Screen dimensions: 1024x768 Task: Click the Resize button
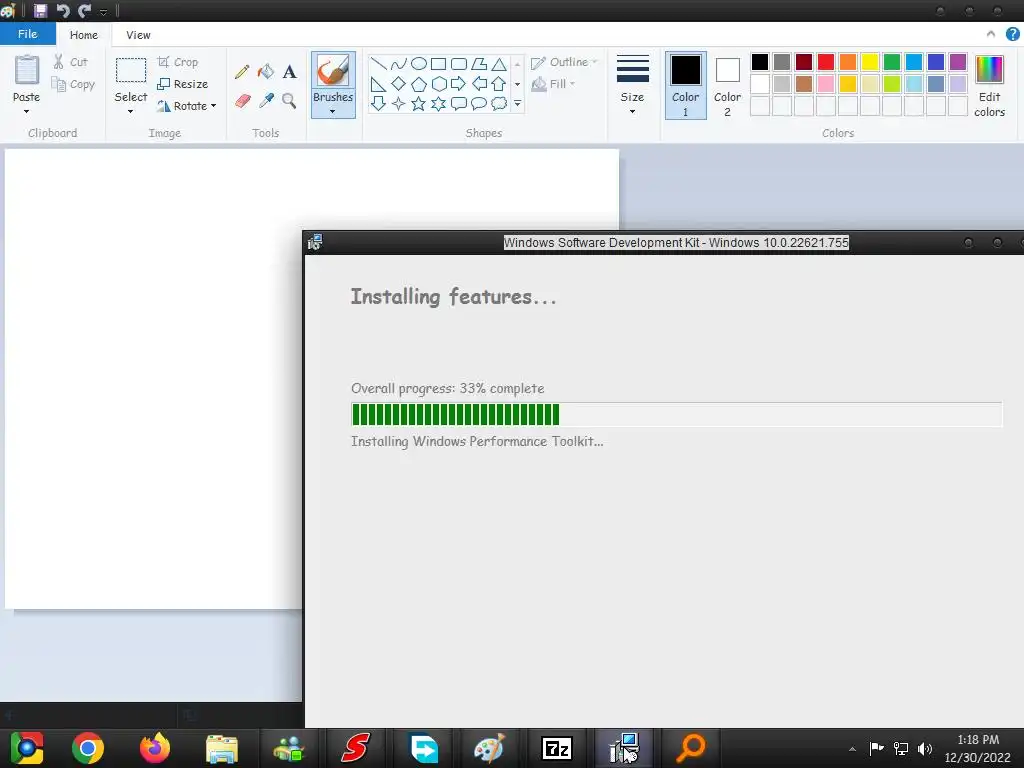[183, 84]
